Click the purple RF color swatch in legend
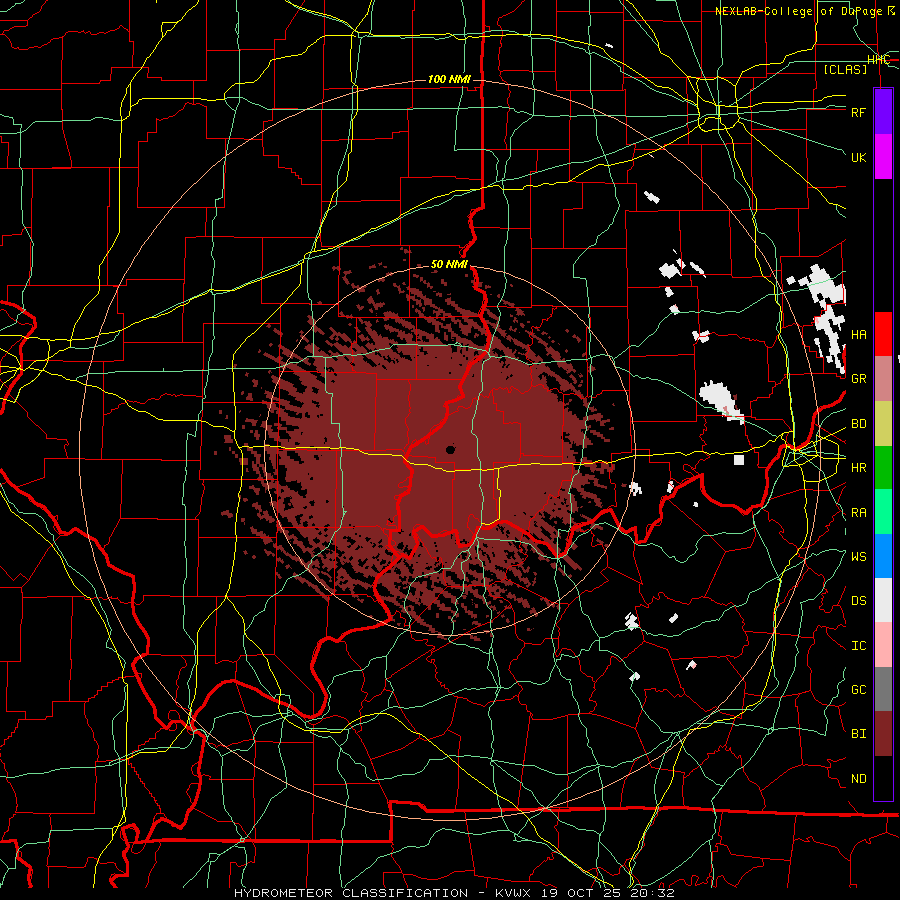 pyautogui.click(x=883, y=112)
